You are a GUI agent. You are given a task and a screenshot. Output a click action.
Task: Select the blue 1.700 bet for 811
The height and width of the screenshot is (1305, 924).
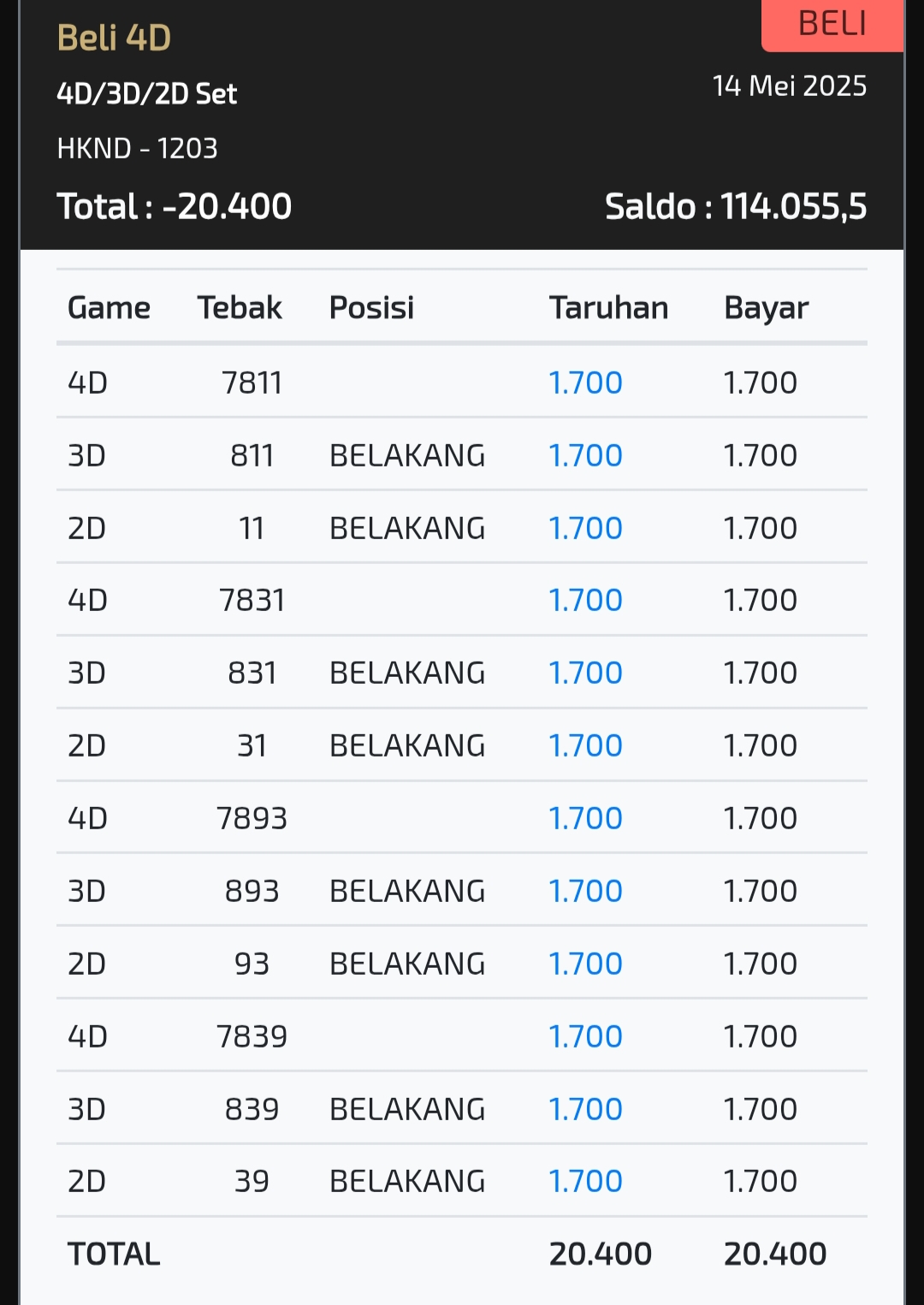tap(585, 455)
